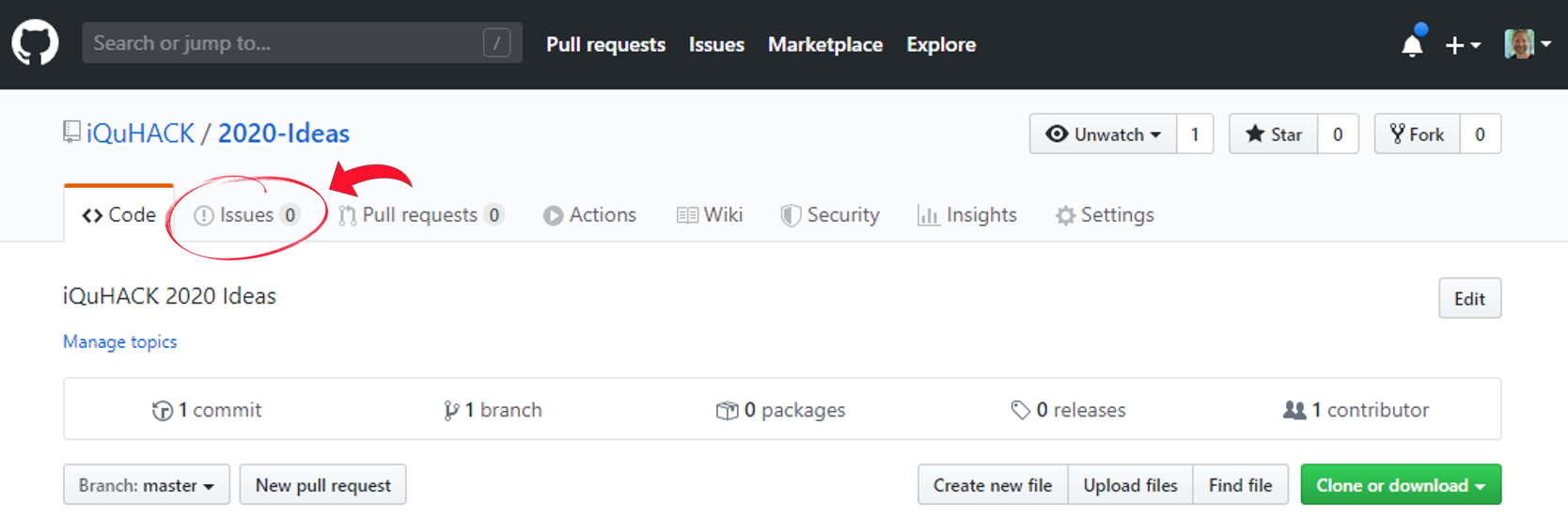Fork the repository
Viewport: 1568px width, 518px height.
[1417, 134]
